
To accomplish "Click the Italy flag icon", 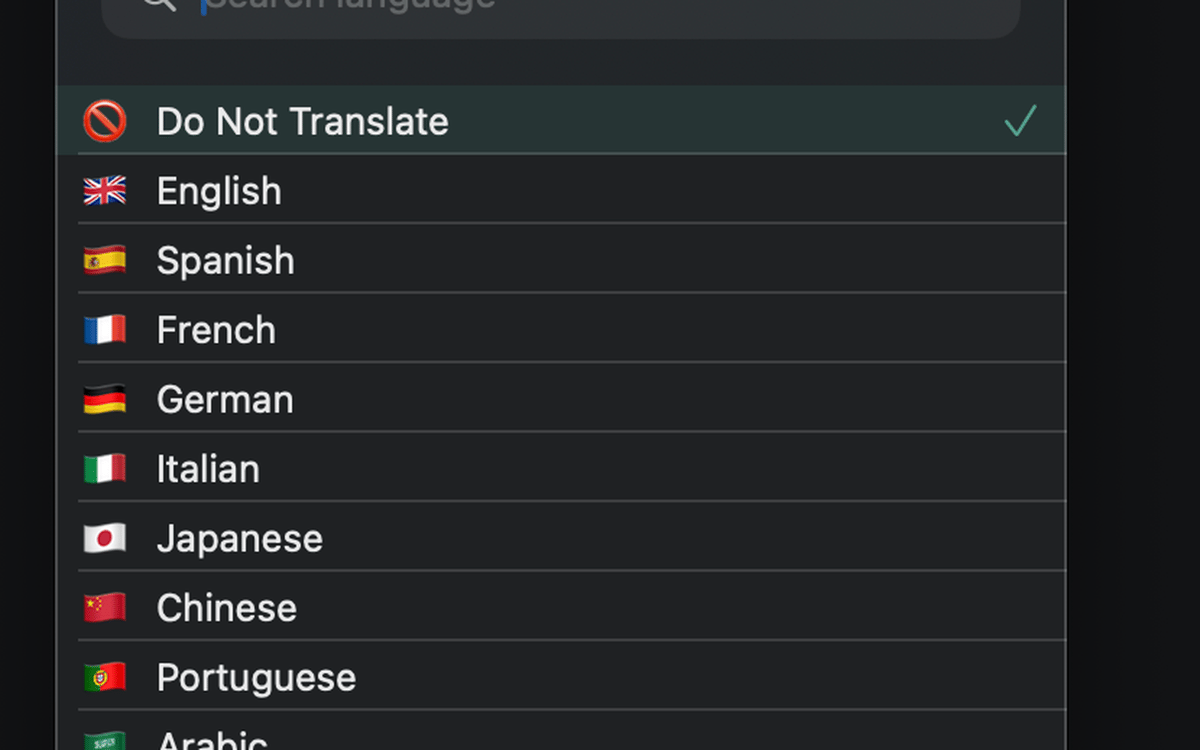I will (x=104, y=469).
